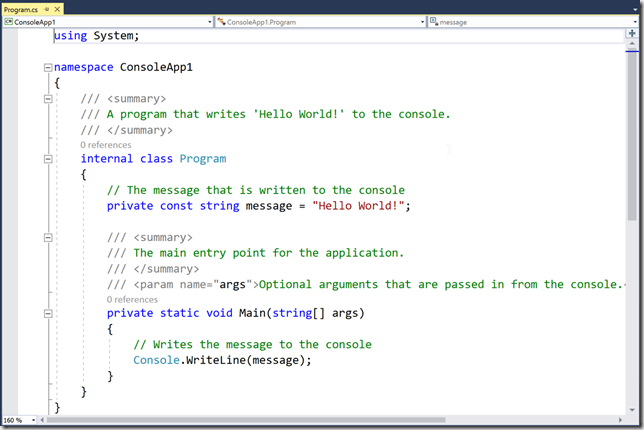The height and width of the screenshot is (430, 644).
Task: Close the Program.cs tab
Action: pyautogui.click(x=57, y=7)
